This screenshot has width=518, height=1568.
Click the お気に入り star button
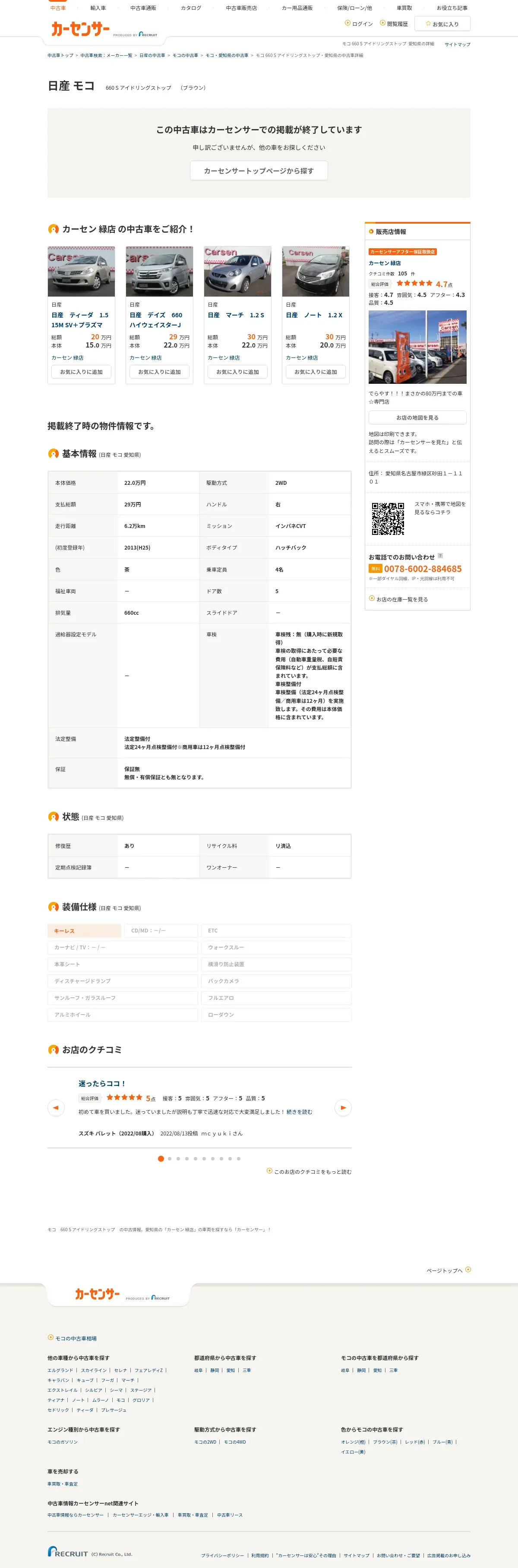click(x=442, y=24)
